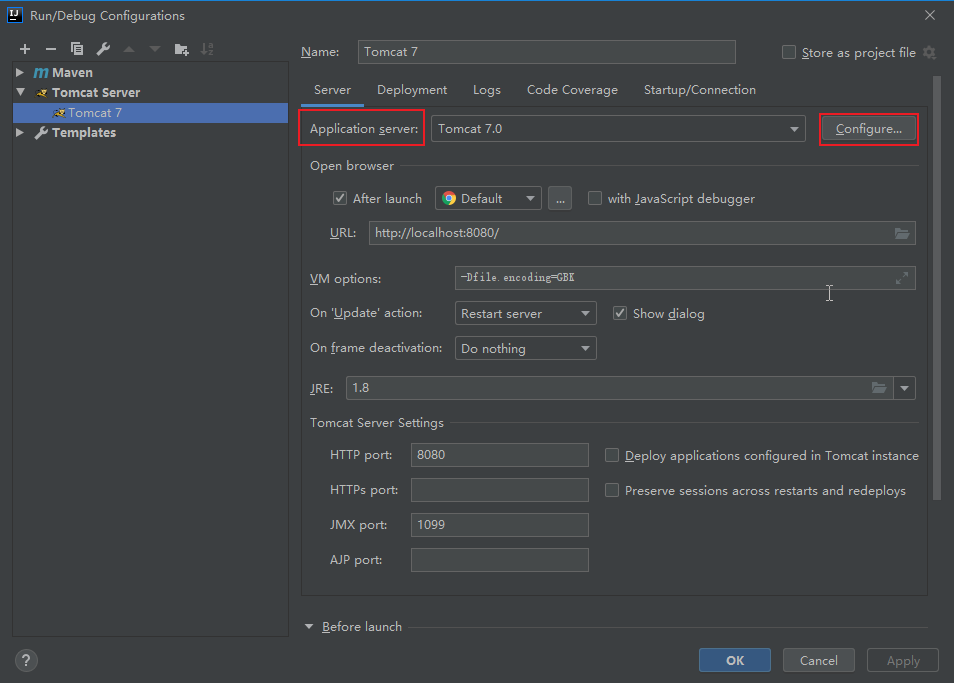
Task: Click the sort configurations icon
Action: (x=207, y=49)
